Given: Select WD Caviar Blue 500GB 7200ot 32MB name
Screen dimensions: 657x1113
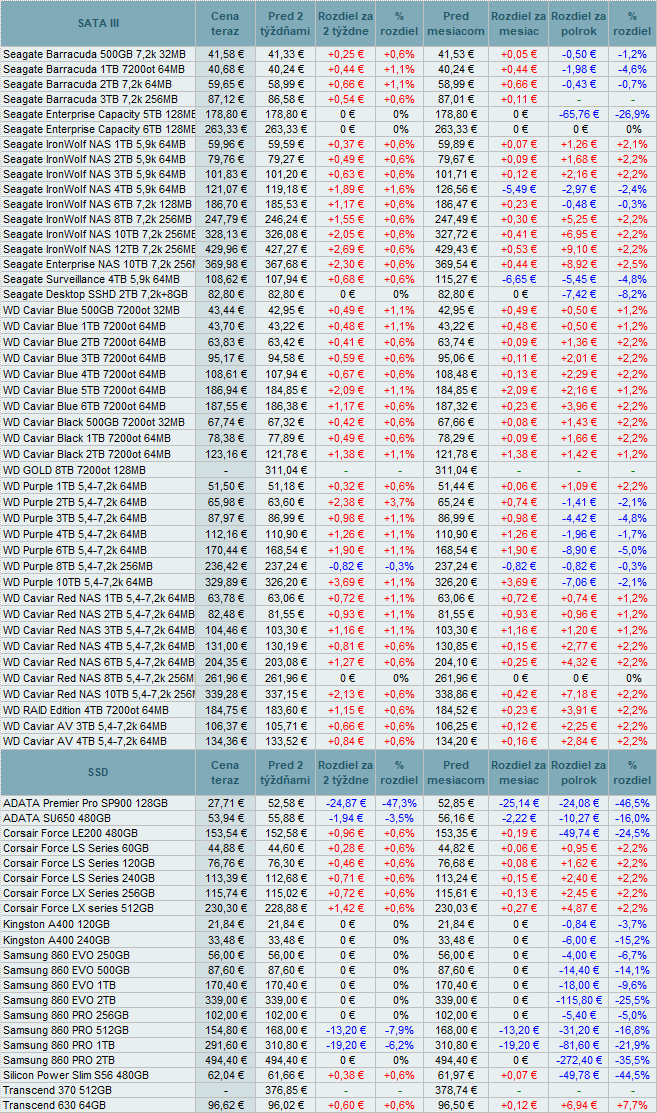Looking at the screenshot, I should 92,310.
